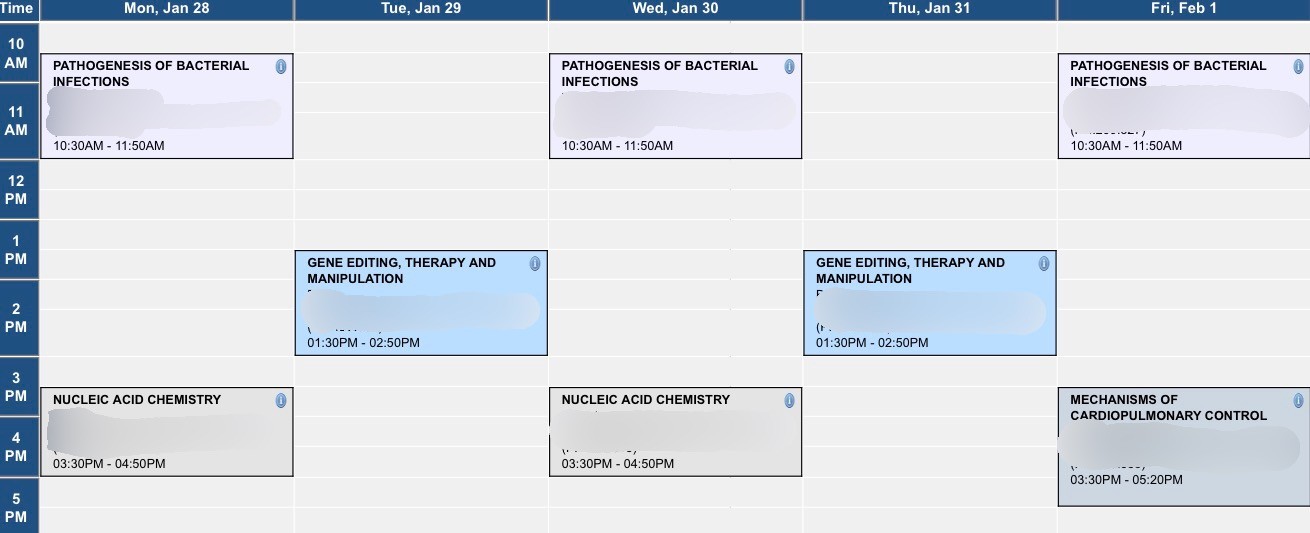Viewport: 1310px width, 533px height.
Task: Select the Wed, Jan 30 column header
Action: coord(675,9)
